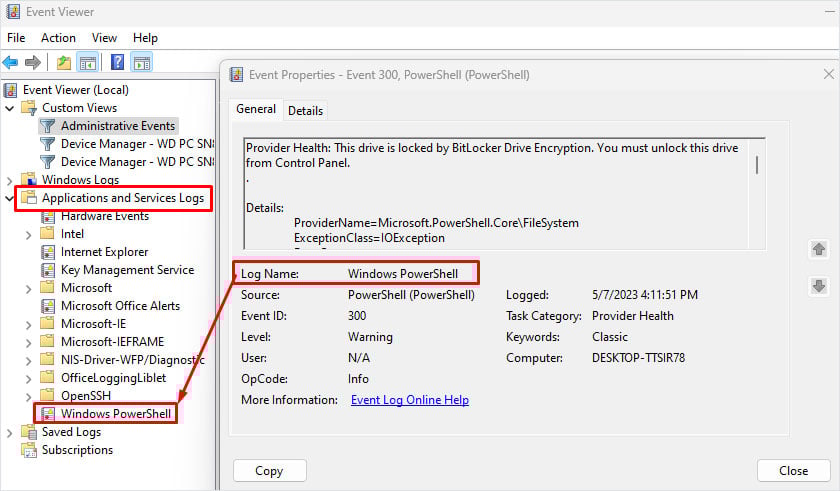Click the Custom Views folder icon
840x491 pixels.
[29, 108]
